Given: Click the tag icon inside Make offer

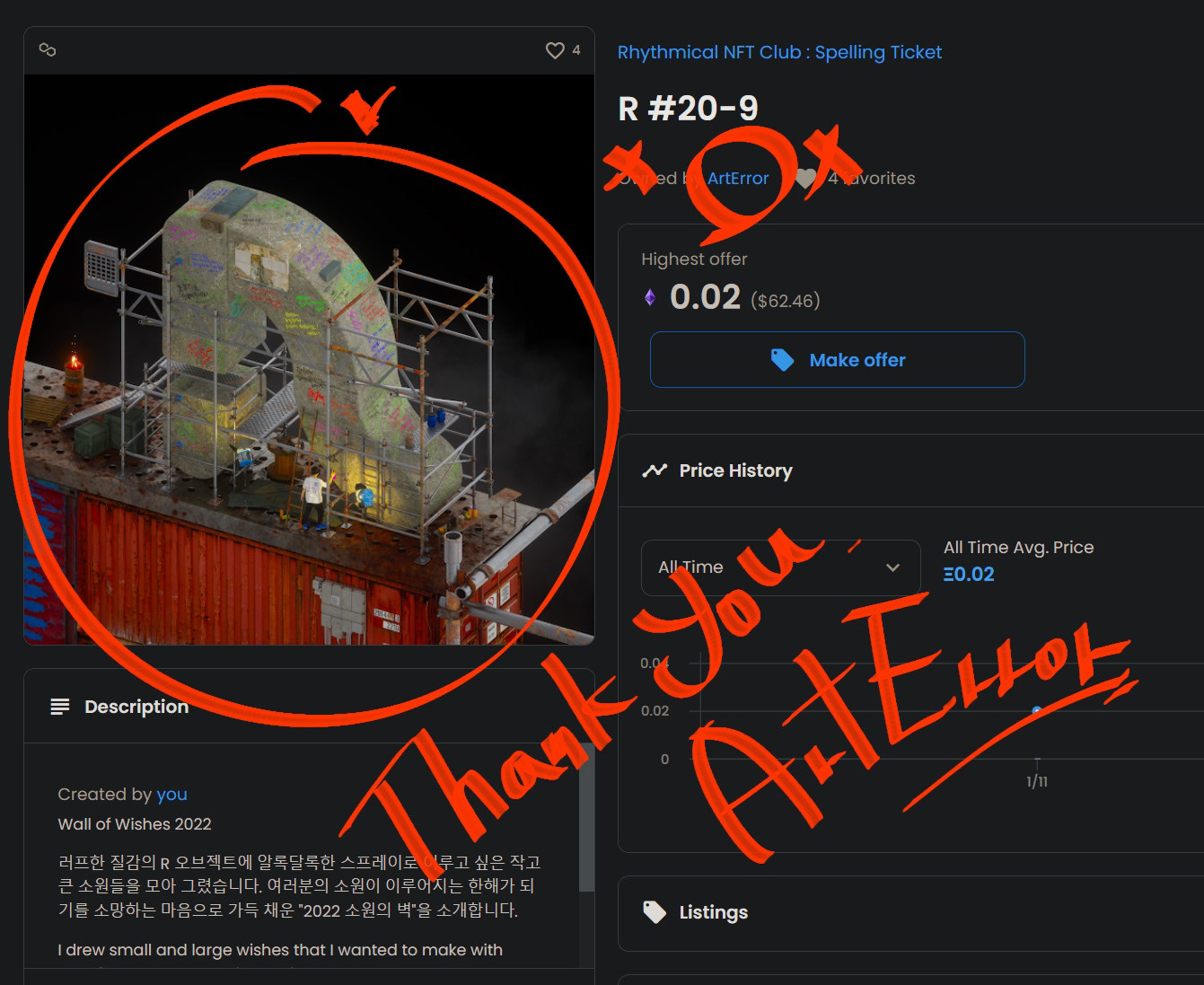Looking at the screenshot, I should (782, 360).
